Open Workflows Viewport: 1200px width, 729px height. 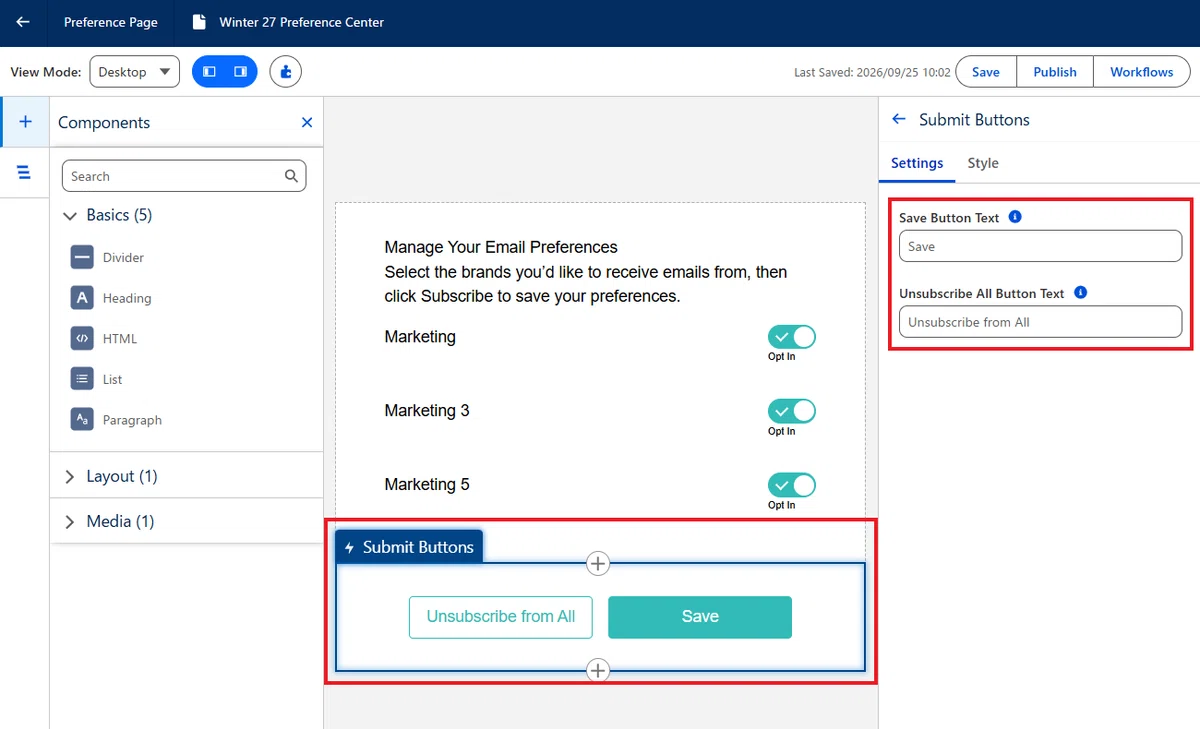pyautogui.click(x=1142, y=72)
